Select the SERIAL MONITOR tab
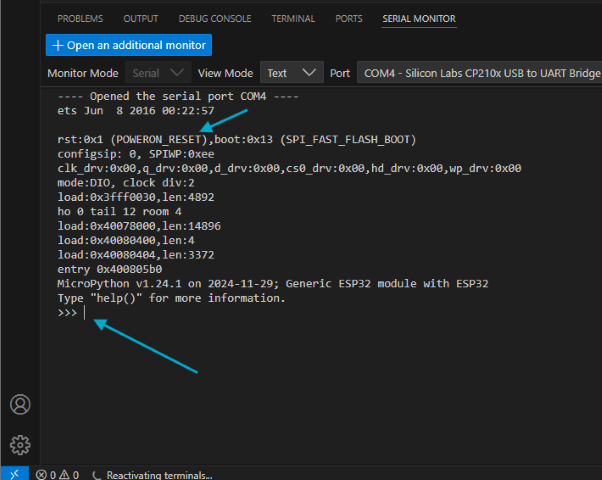Image resolution: width=602 pixels, height=480 pixels. point(419,18)
